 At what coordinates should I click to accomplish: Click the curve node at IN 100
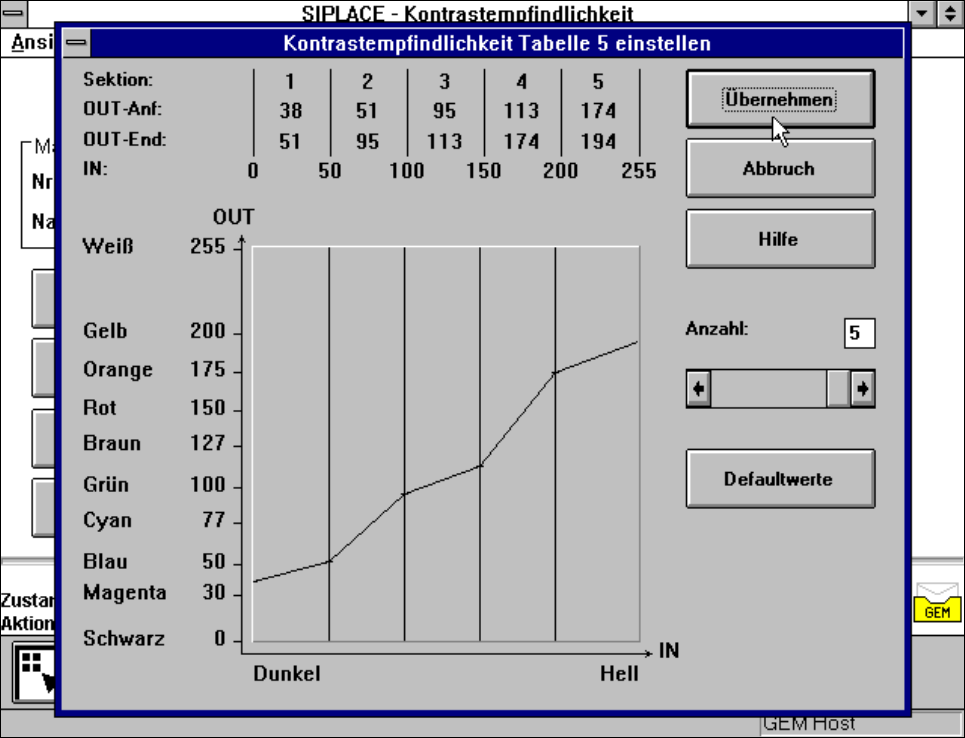[x=404, y=494]
